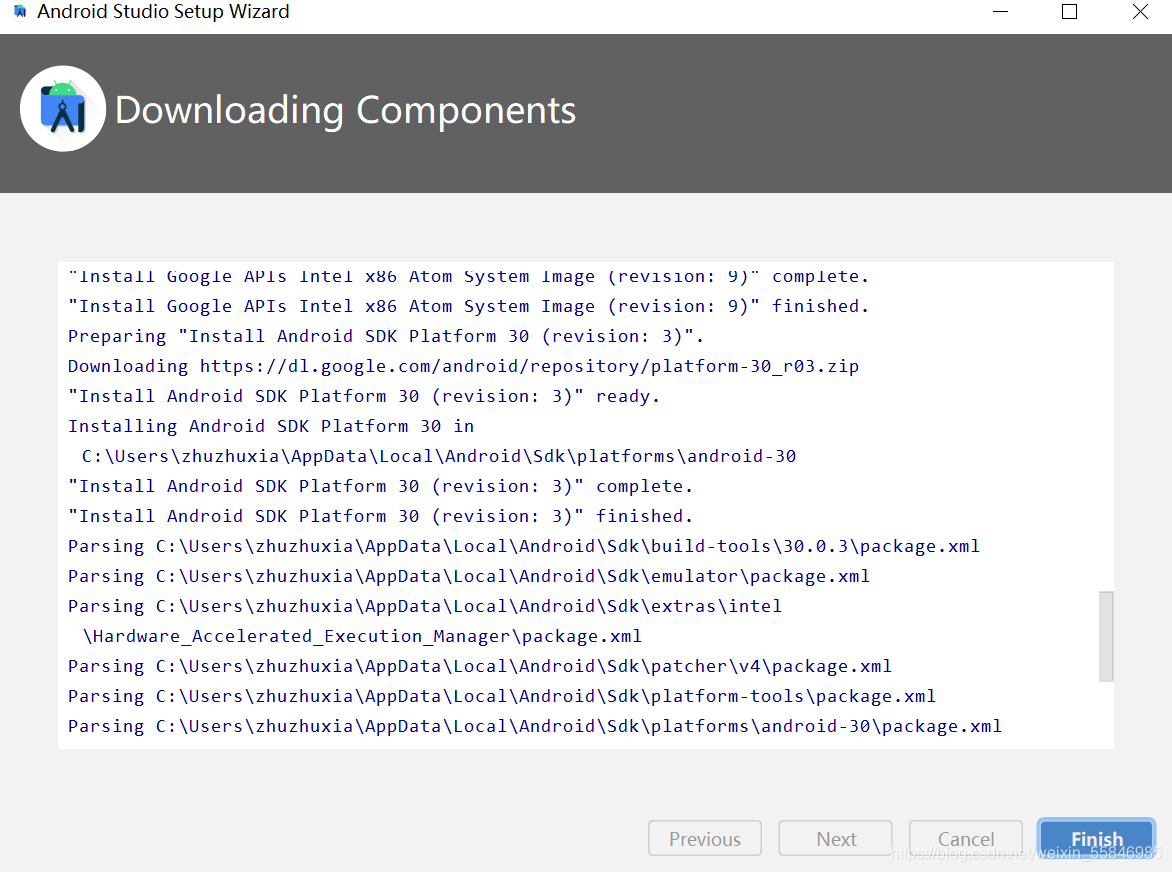Viewport: 1172px width, 872px height.
Task: Click the SDK Platform 30 'finished.' line
Action: [x=380, y=516]
